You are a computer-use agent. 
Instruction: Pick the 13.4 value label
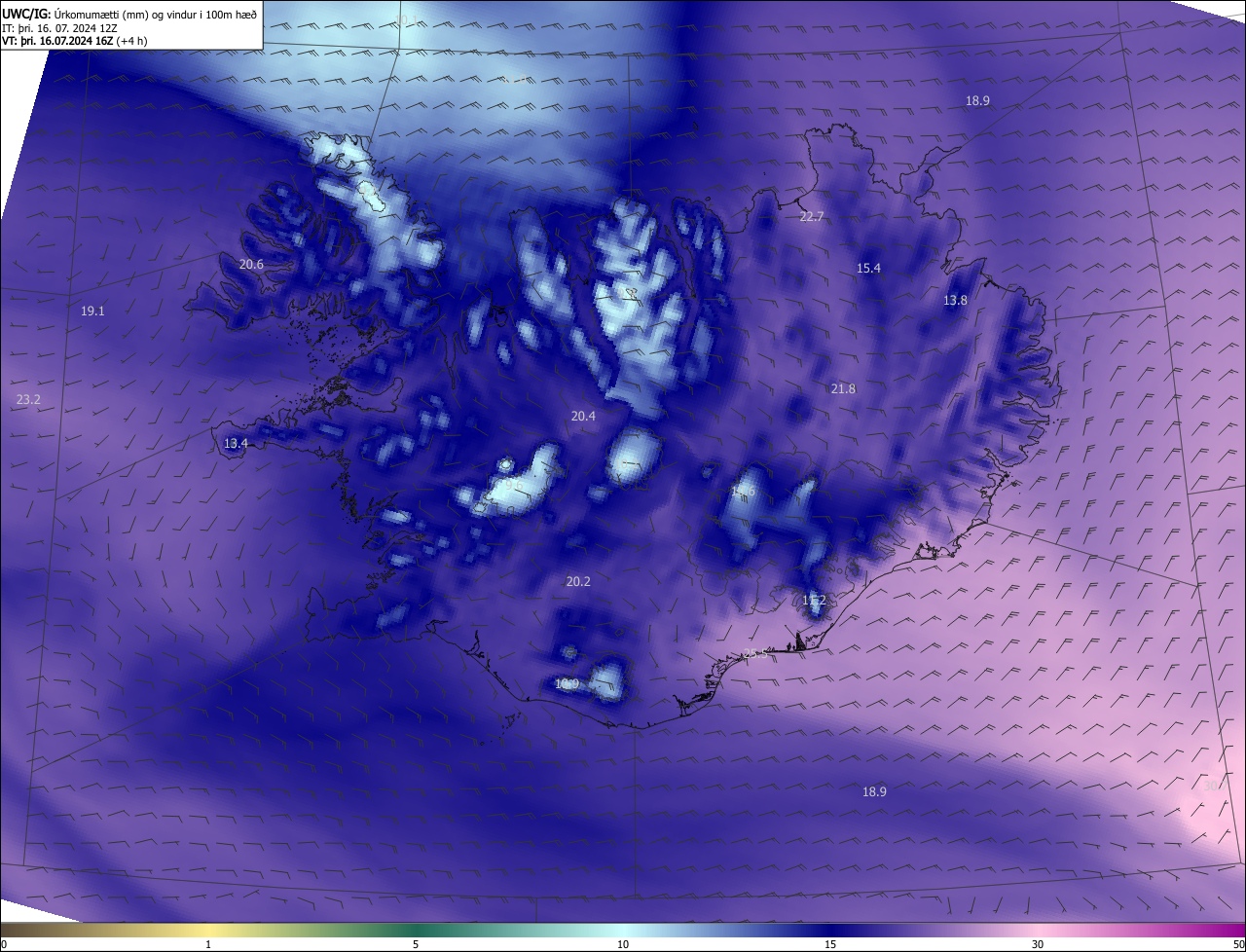pyautogui.click(x=236, y=444)
